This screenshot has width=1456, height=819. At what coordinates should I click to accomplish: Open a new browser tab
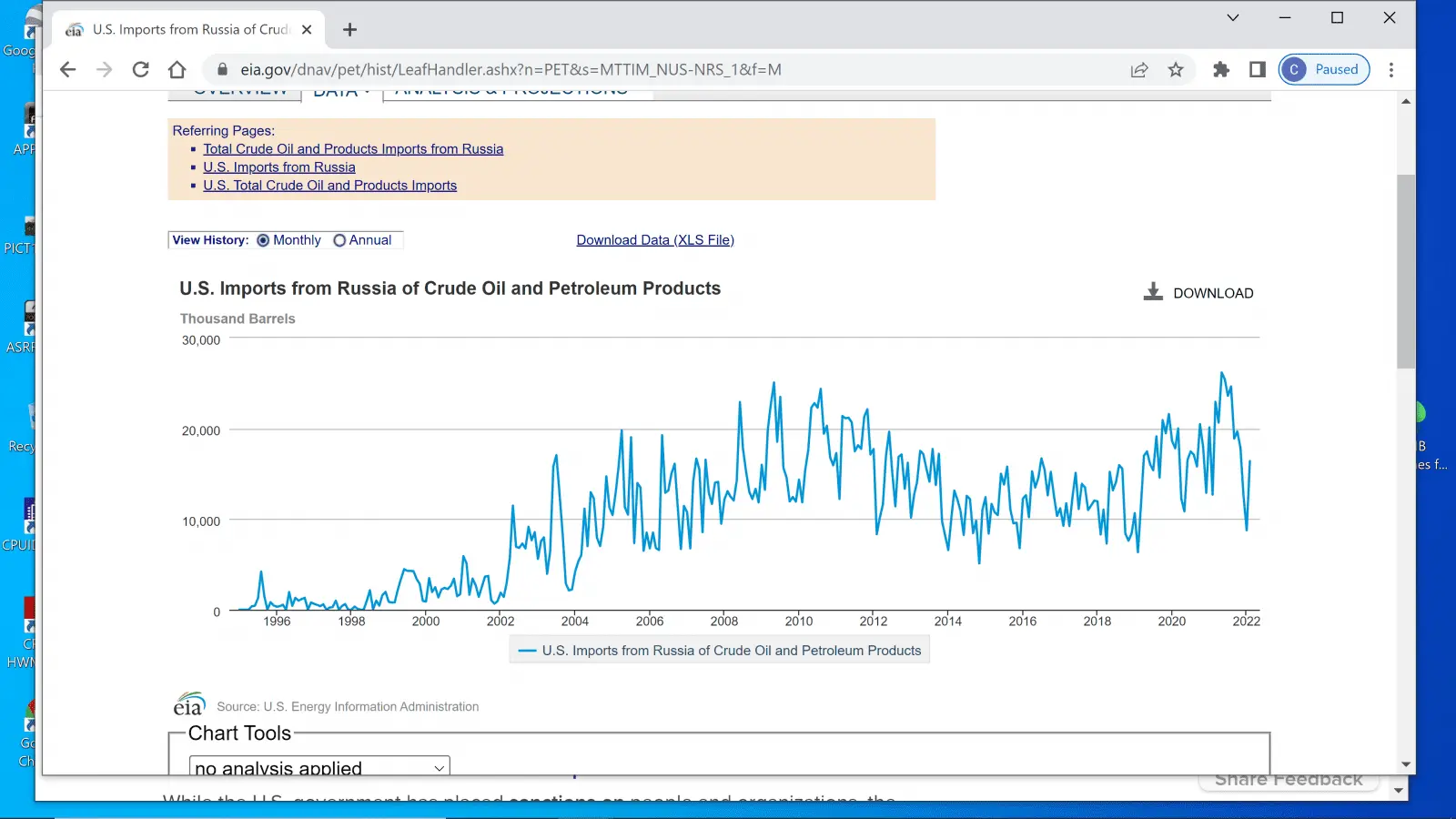point(349,30)
